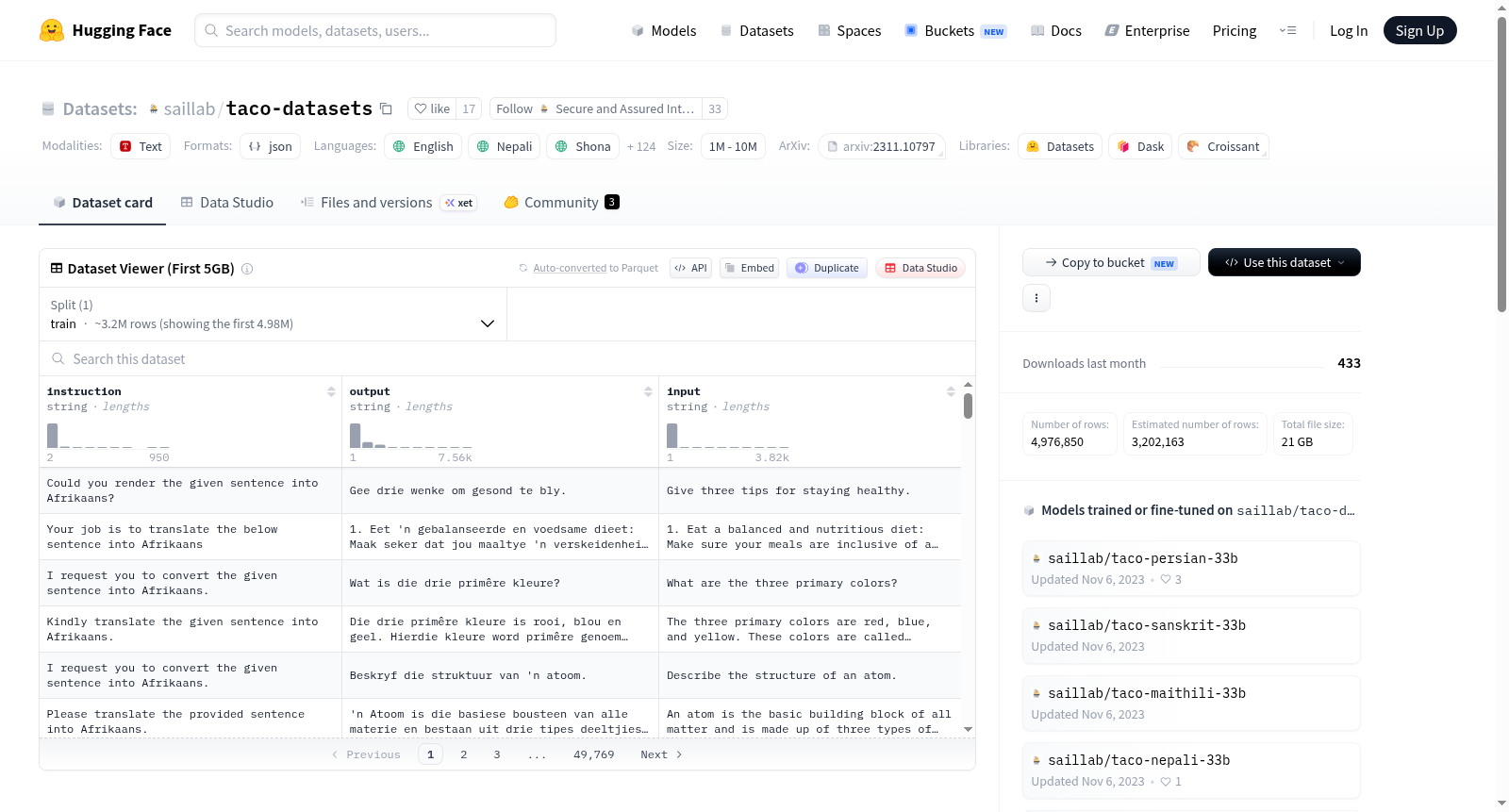Open the Pricing page
The height and width of the screenshot is (812, 1509).
pyautogui.click(x=1235, y=30)
